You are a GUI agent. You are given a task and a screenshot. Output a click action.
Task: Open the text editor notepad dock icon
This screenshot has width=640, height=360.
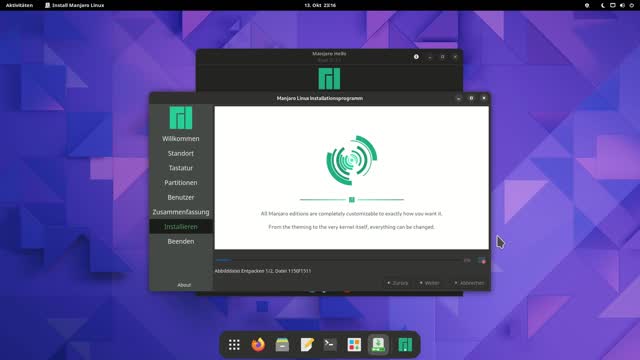(x=306, y=345)
